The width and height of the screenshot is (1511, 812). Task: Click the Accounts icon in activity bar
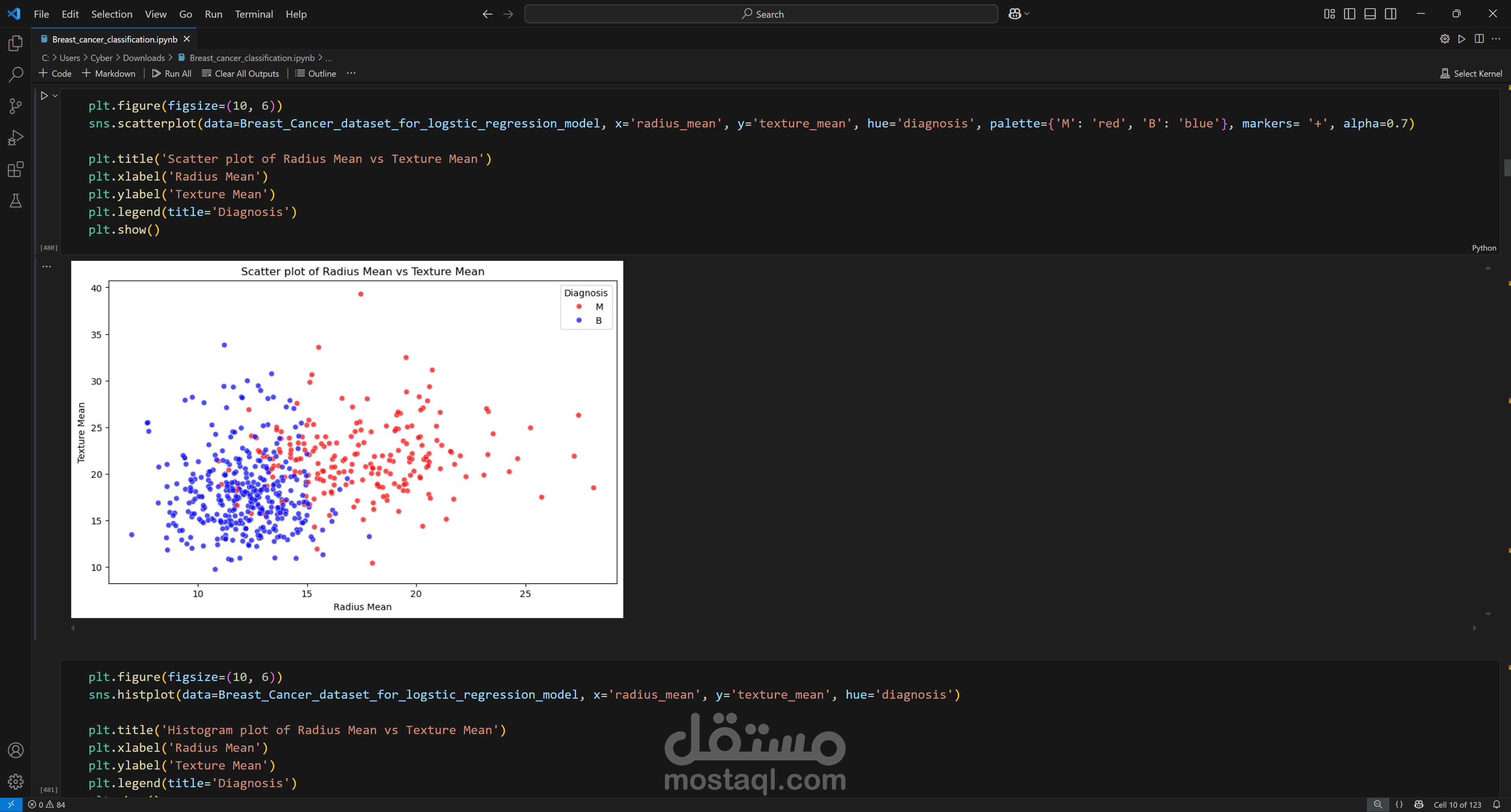(x=16, y=750)
